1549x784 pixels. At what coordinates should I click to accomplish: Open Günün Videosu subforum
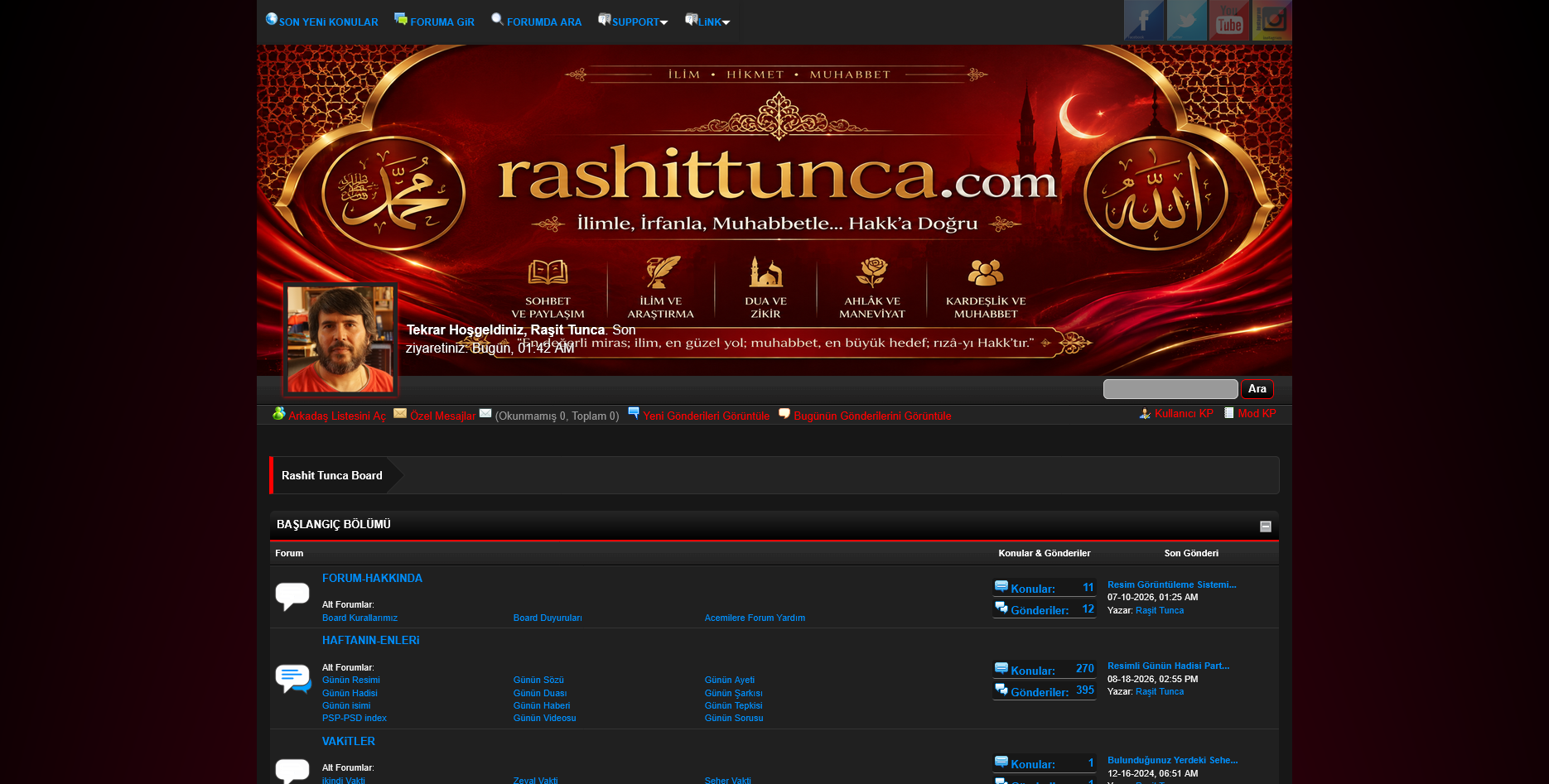point(545,719)
